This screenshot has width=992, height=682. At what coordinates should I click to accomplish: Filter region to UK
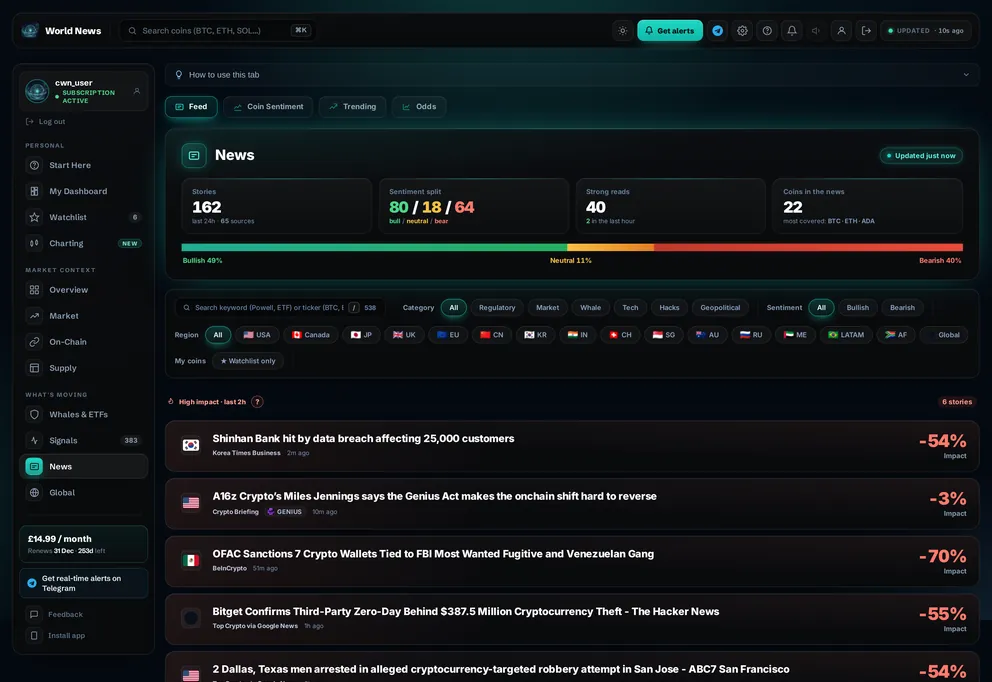[404, 335]
